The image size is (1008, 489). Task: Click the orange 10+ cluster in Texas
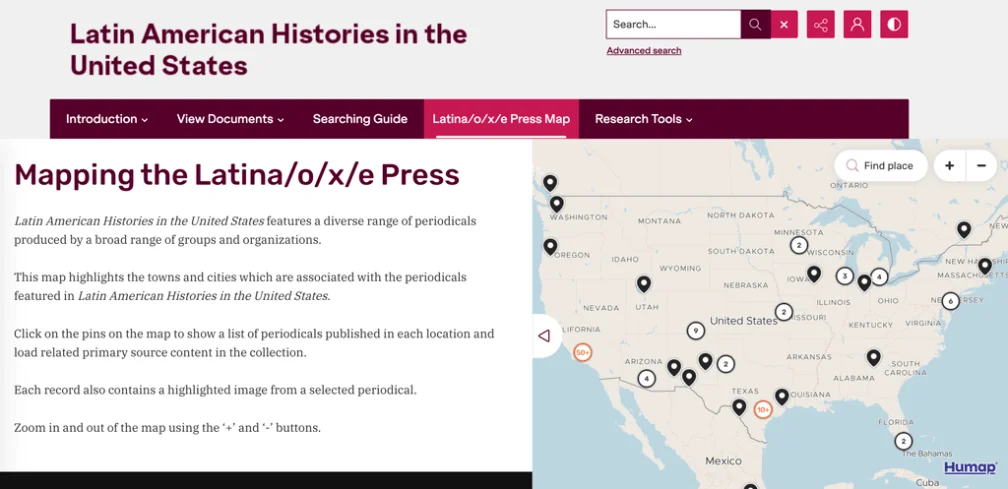pyautogui.click(x=762, y=409)
